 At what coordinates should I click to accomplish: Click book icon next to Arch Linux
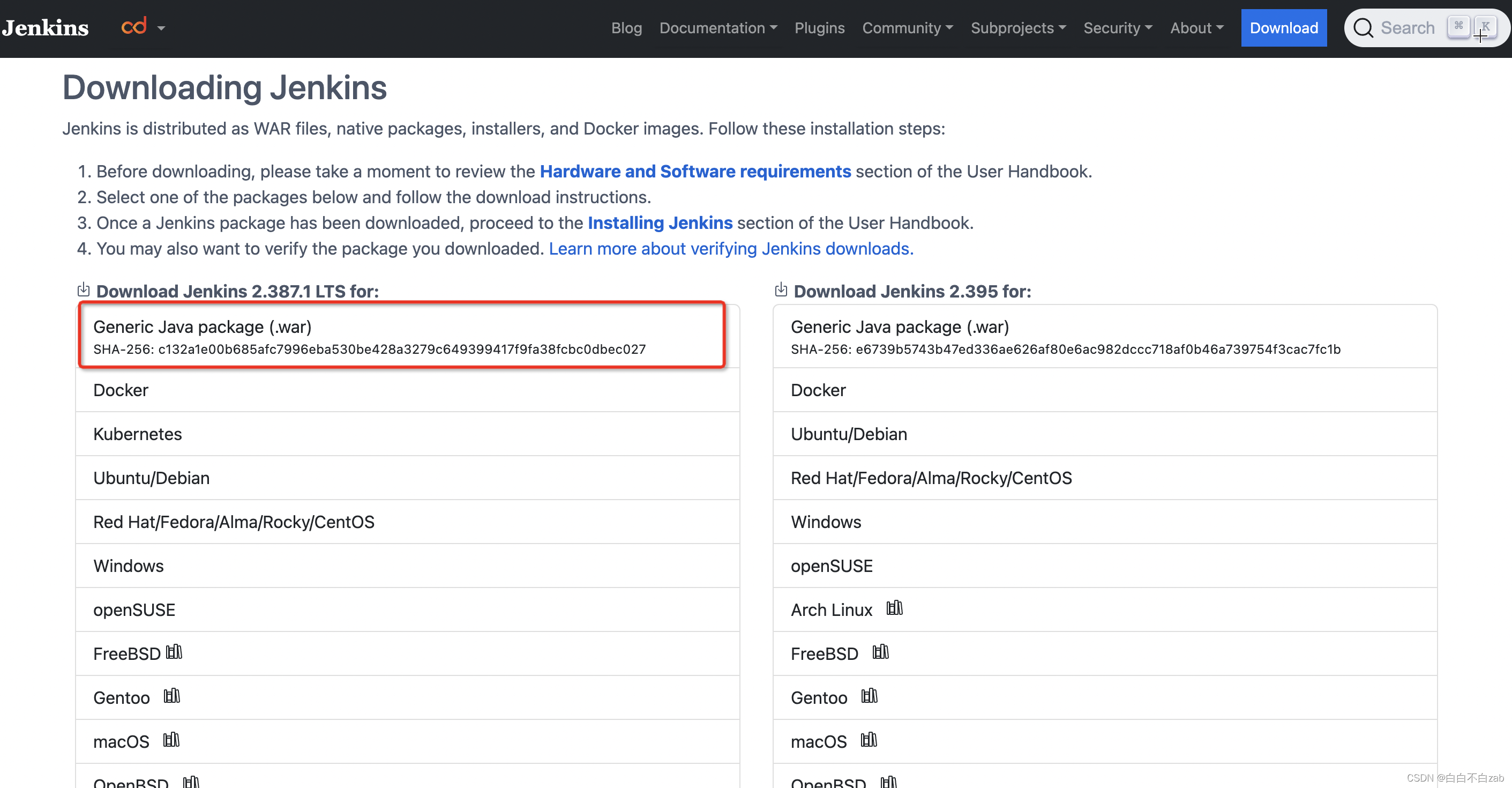point(894,608)
